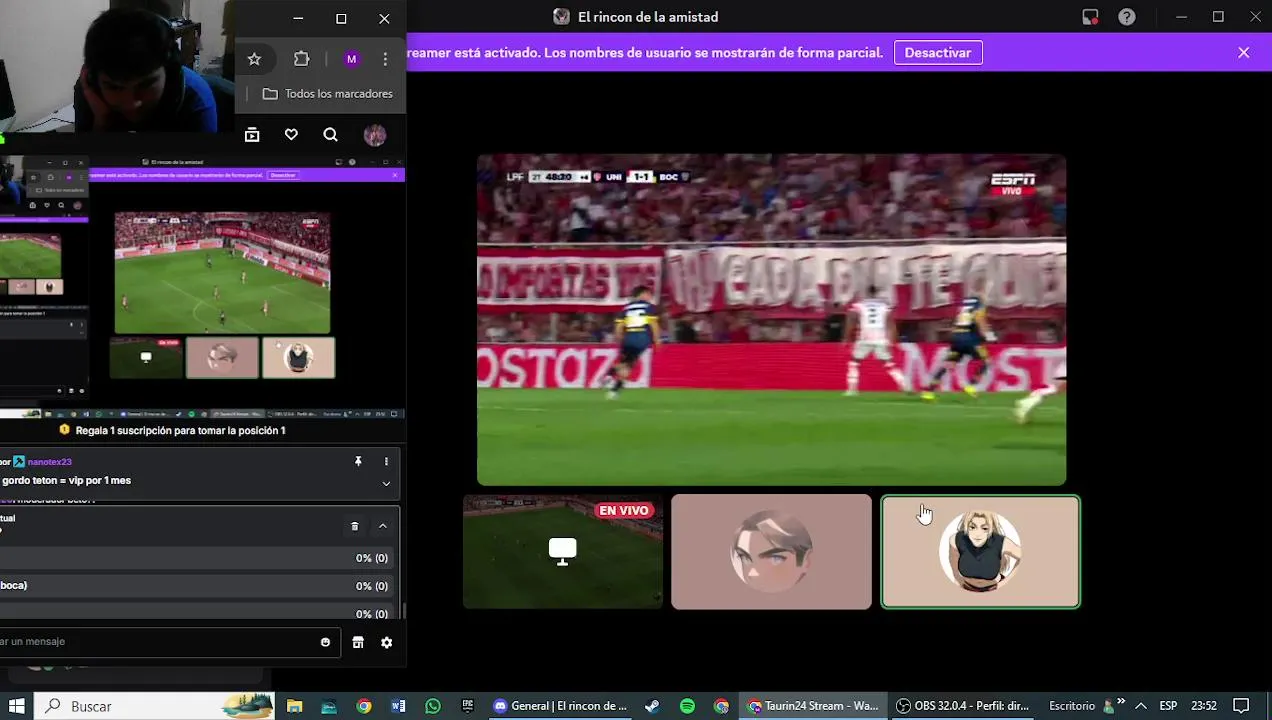Screen dimensions: 1272x720
Task: Select the first poll option 0% (0)
Action: (198, 558)
